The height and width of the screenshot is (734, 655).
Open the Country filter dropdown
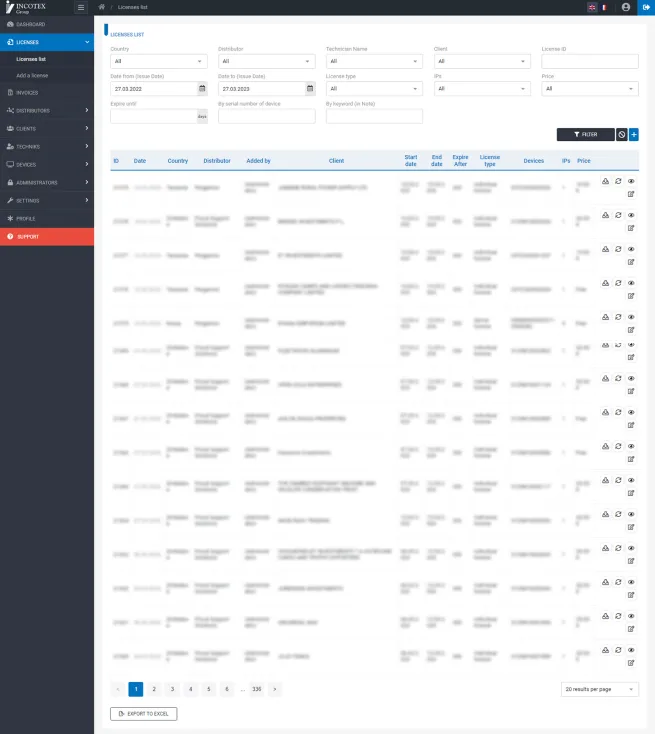pyautogui.click(x=159, y=61)
